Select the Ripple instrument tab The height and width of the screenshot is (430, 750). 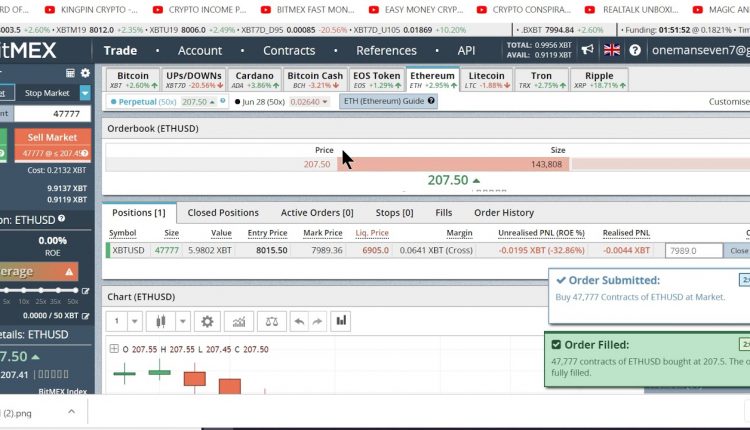(x=599, y=79)
